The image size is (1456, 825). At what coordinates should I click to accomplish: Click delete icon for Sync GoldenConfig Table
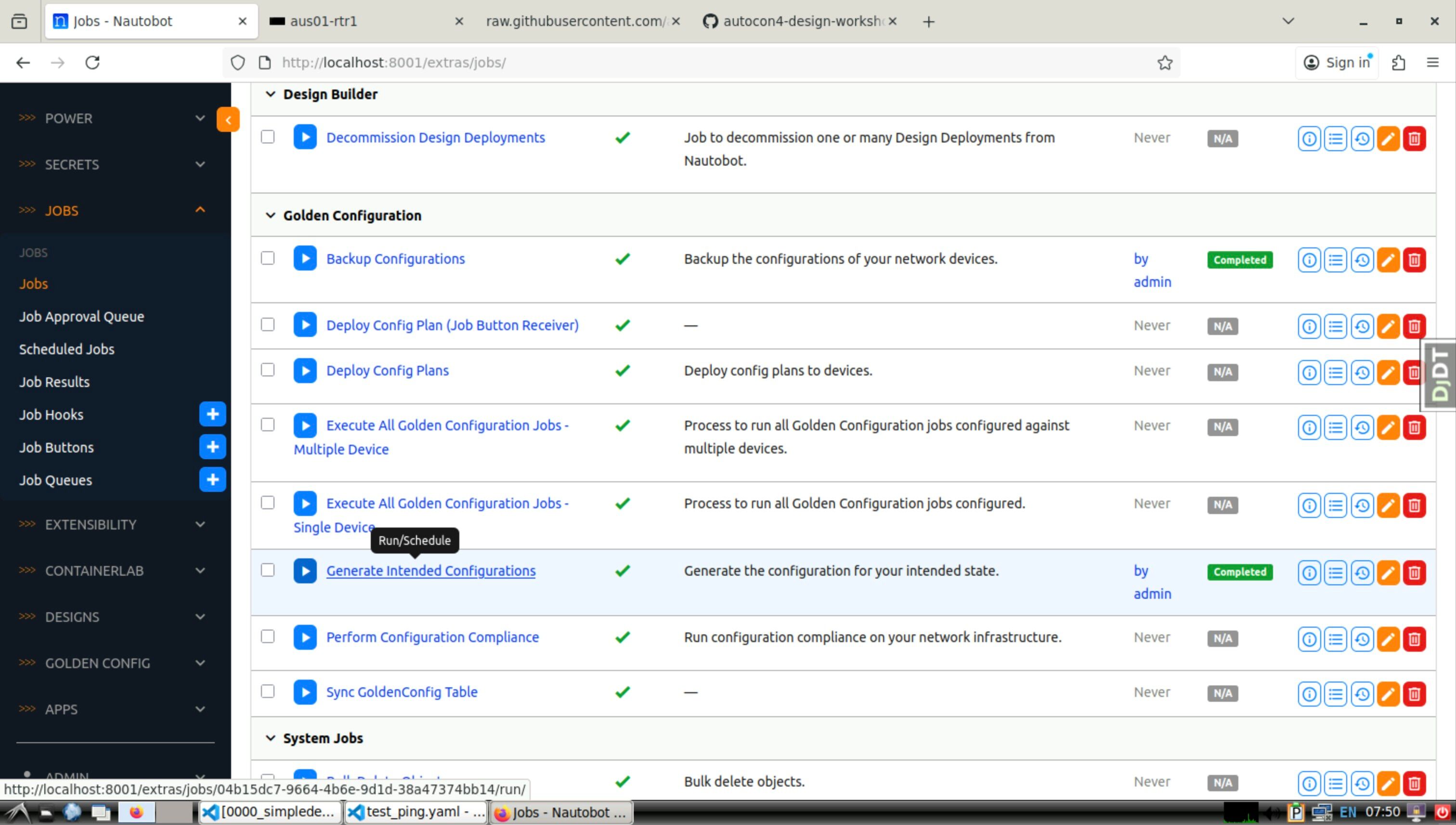(1414, 694)
